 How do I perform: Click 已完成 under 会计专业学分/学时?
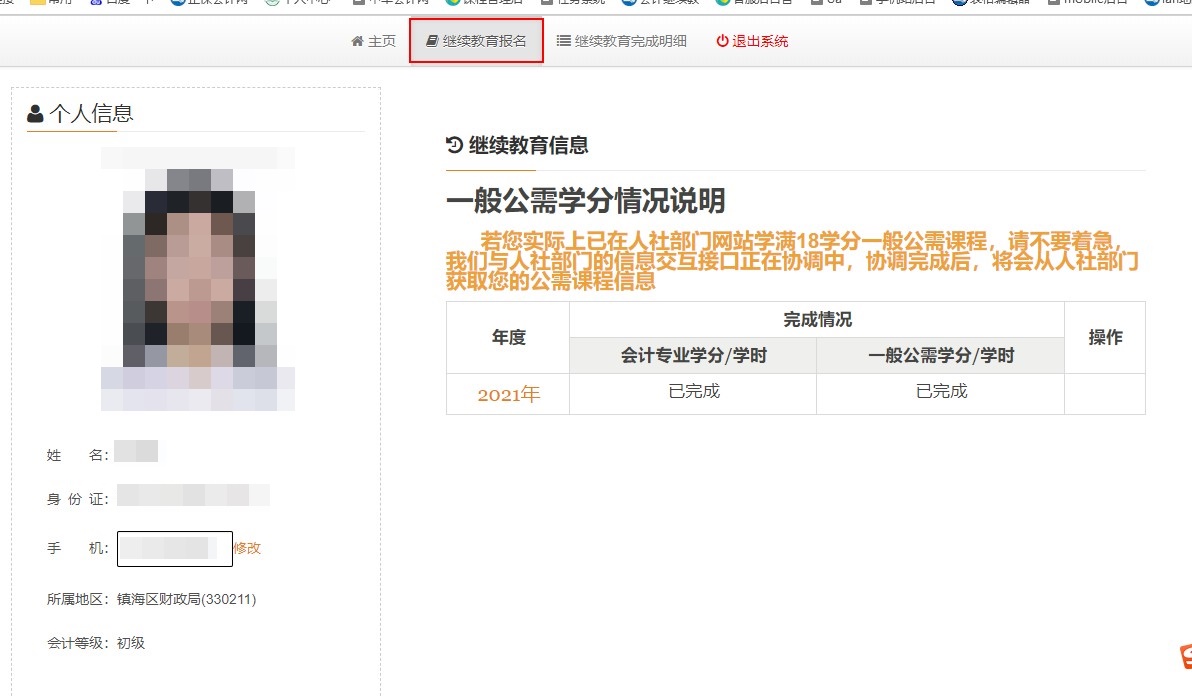tap(693, 392)
